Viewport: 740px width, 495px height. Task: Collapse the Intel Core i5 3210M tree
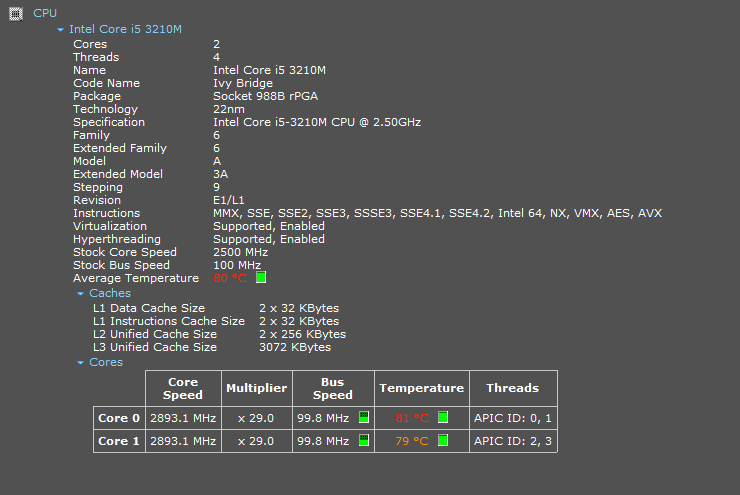(60, 30)
